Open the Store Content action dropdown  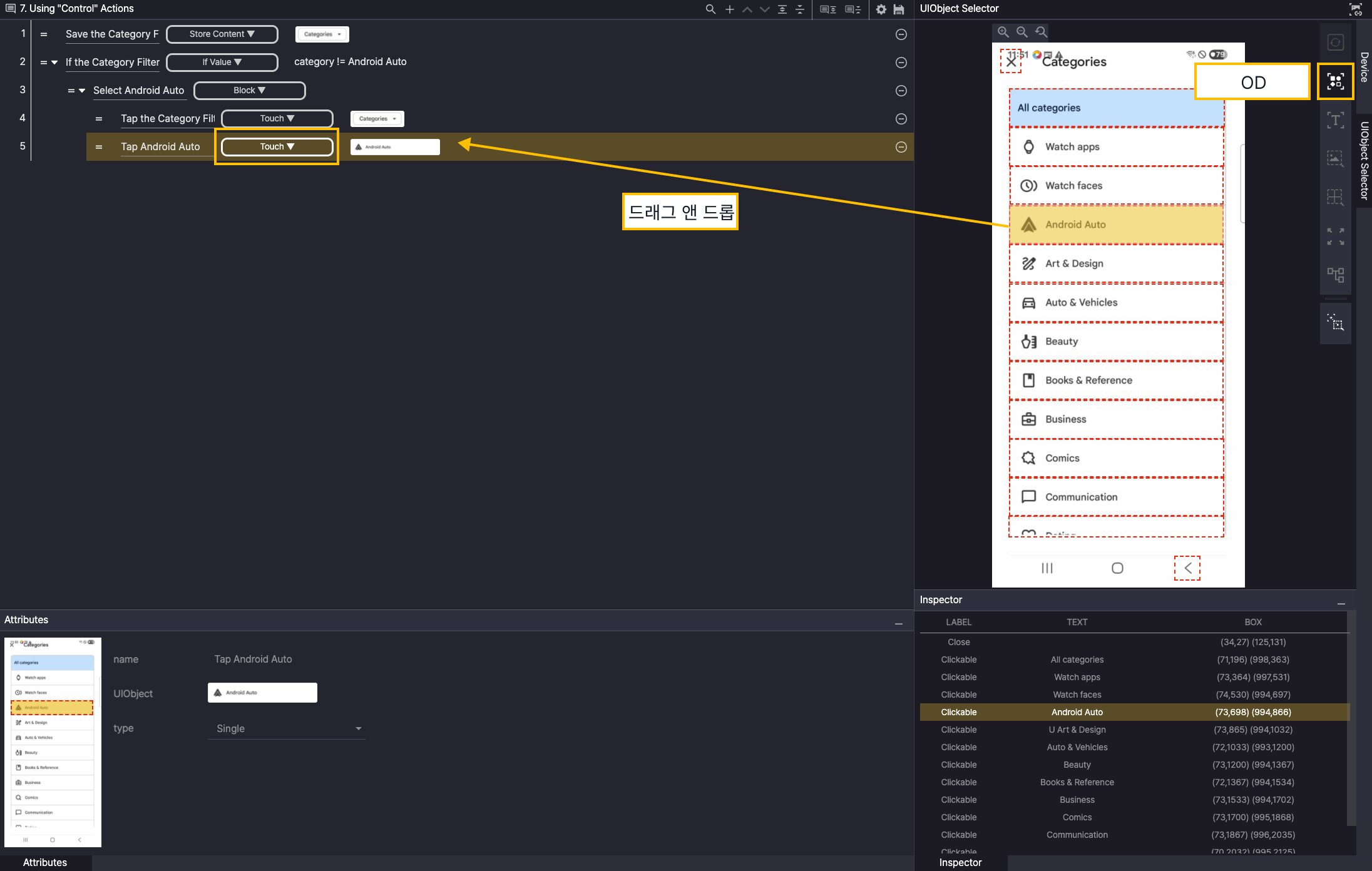click(x=222, y=34)
